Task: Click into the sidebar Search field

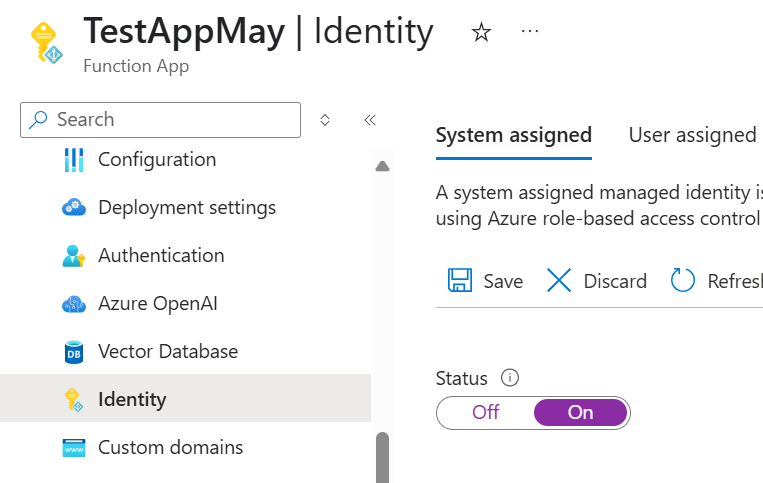Action: [170, 120]
